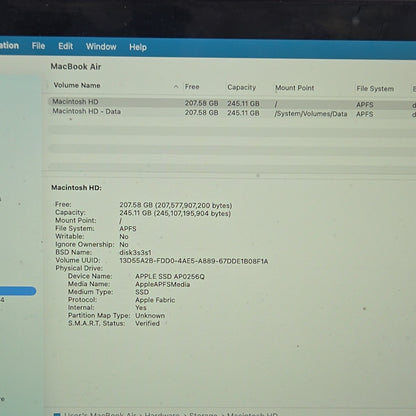Click the highlighted blue item in the sidebar
The image size is (416, 416).
click(x=18, y=291)
